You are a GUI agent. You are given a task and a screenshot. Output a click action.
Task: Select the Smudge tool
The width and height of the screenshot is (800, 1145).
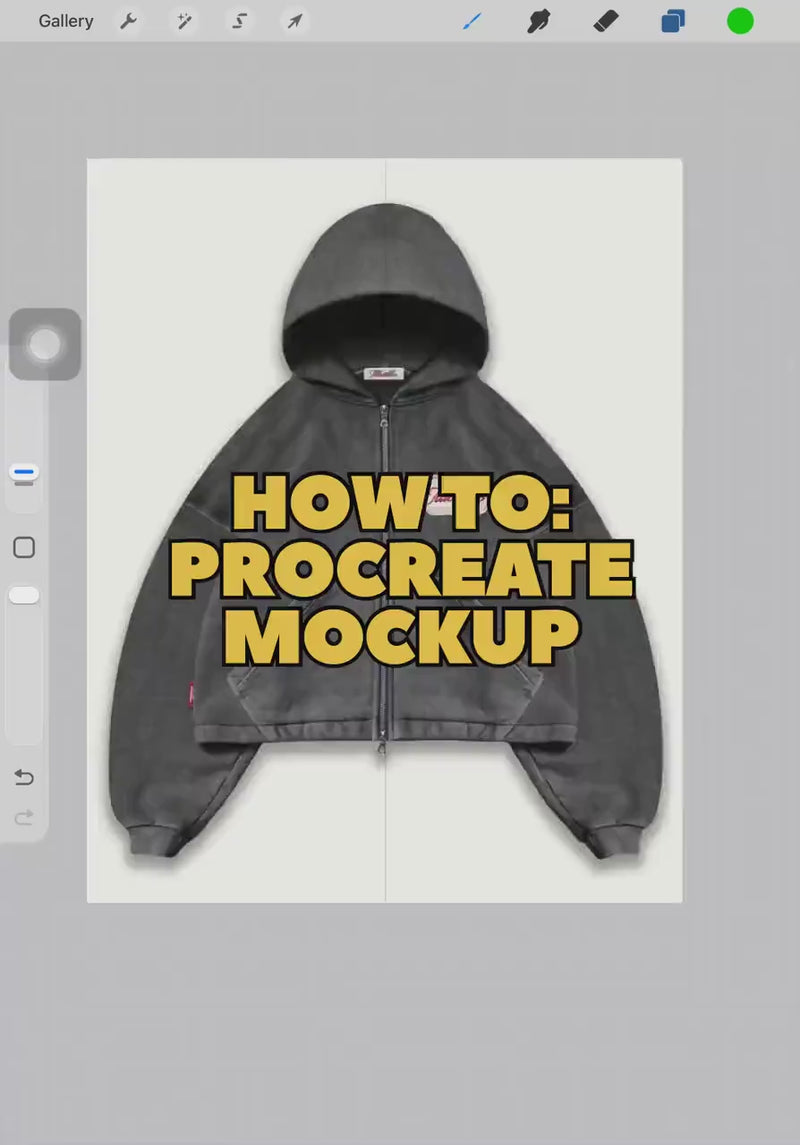[539, 21]
